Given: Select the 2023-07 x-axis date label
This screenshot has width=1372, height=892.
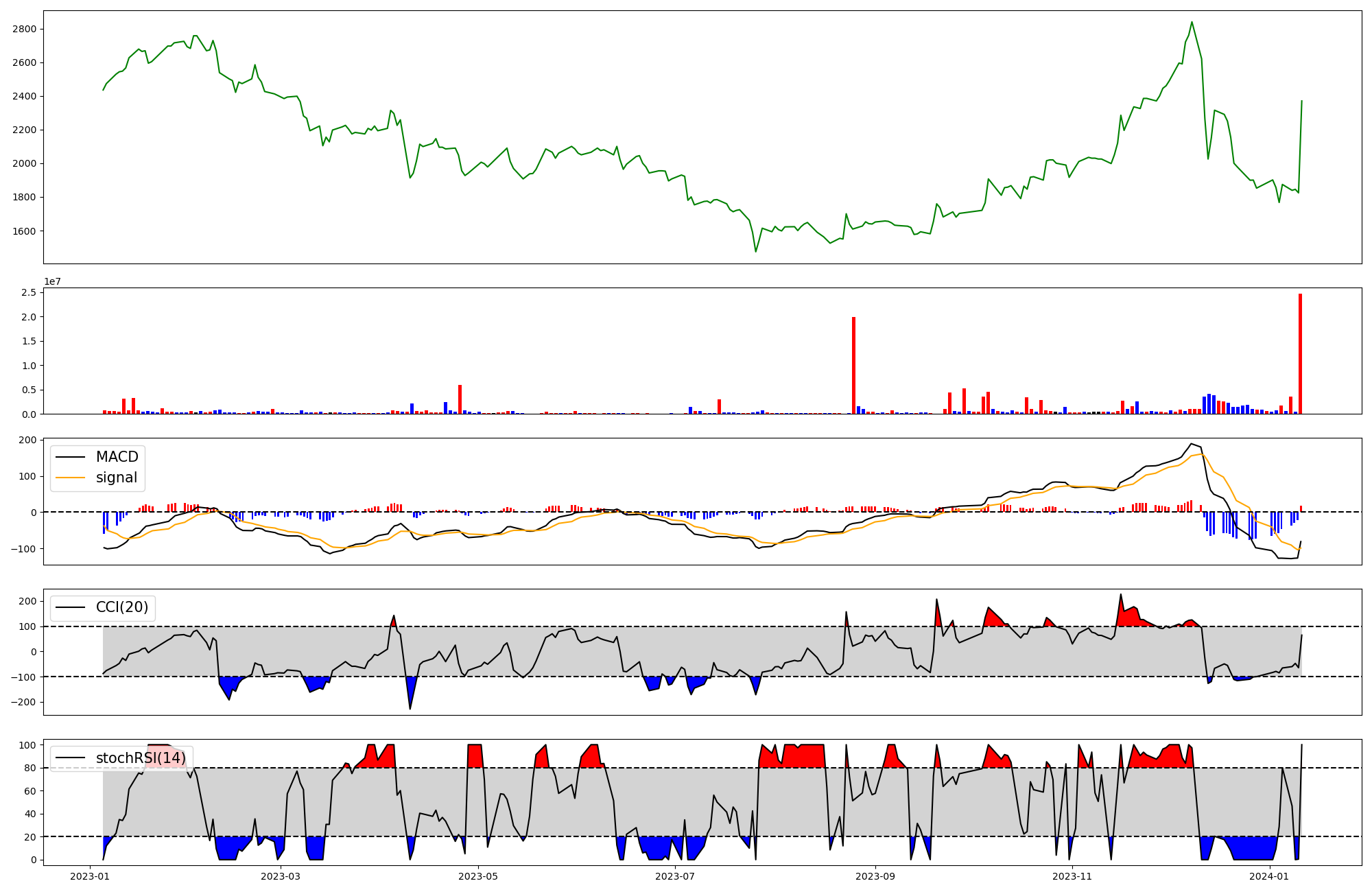Looking at the screenshot, I should pyautogui.click(x=675, y=876).
